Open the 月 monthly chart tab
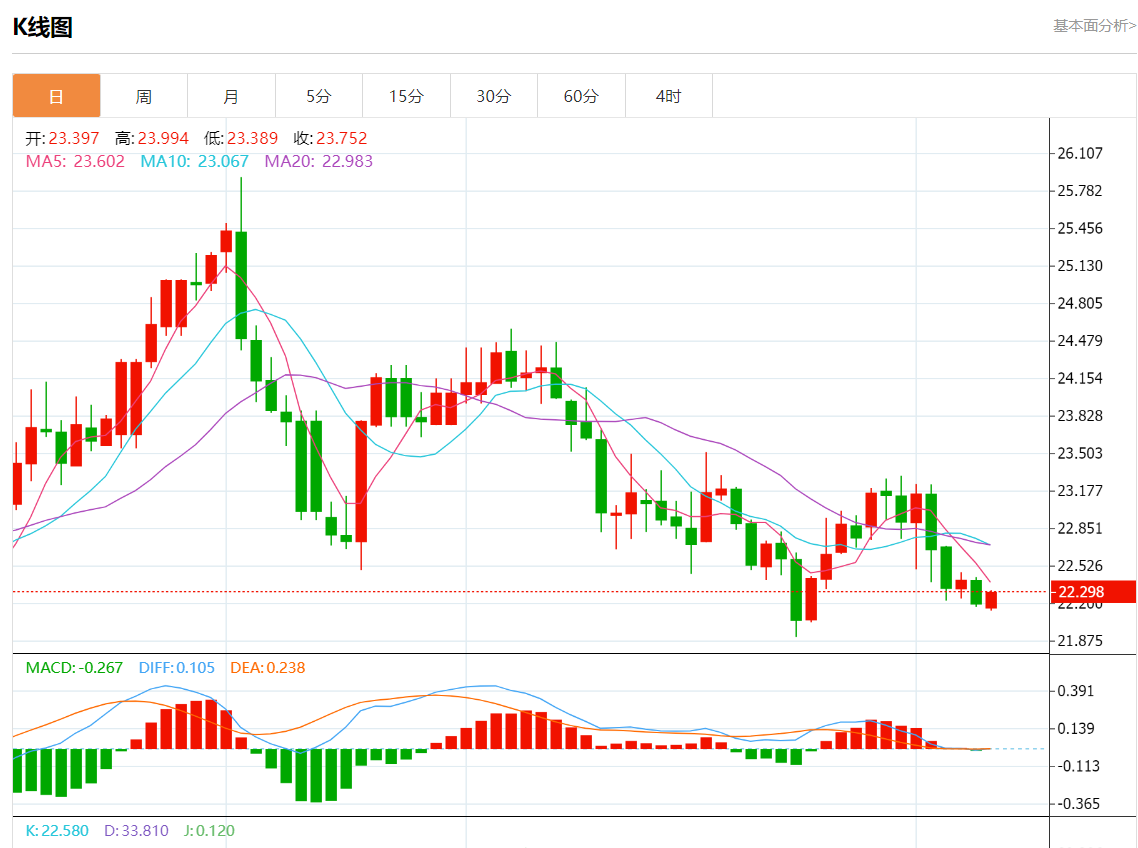Viewport: 1138px width, 848px height. tap(231, 96)
